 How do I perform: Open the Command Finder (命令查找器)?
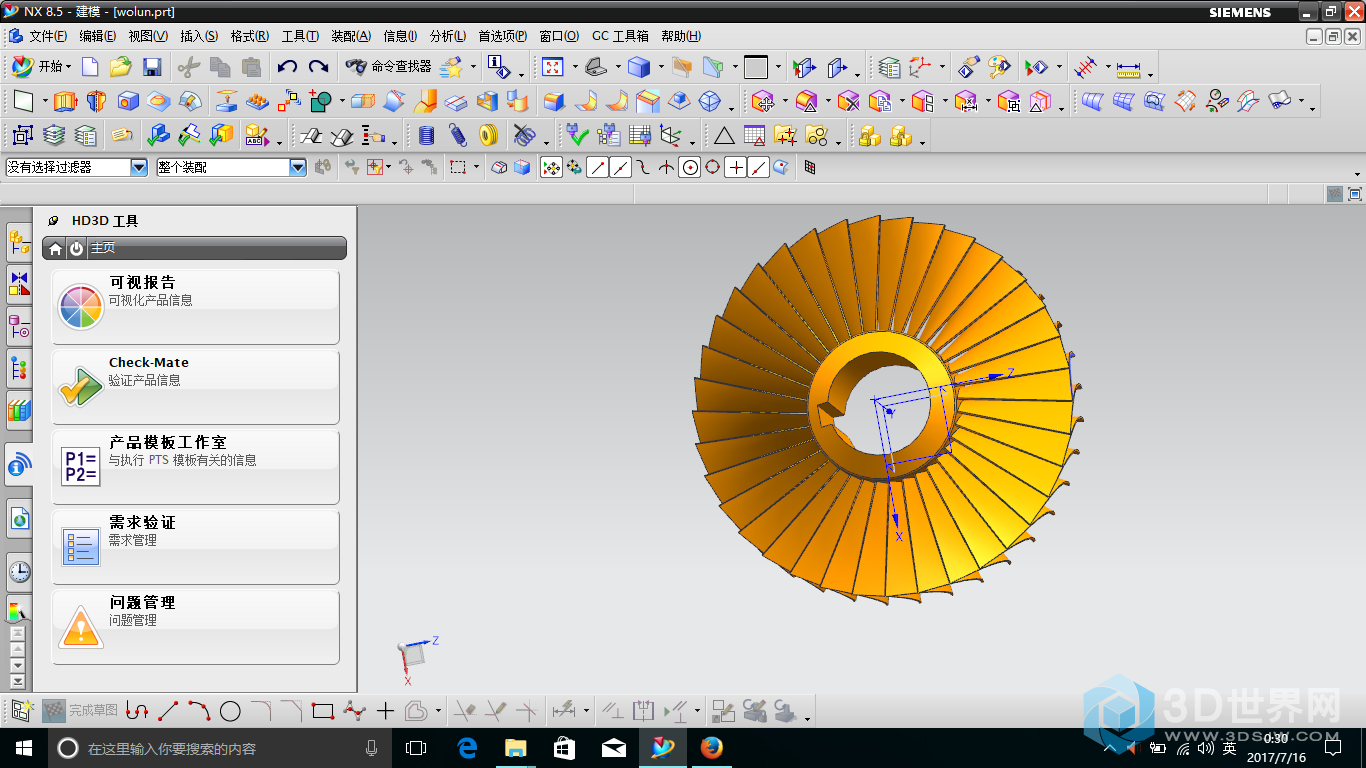coord(388,67)
